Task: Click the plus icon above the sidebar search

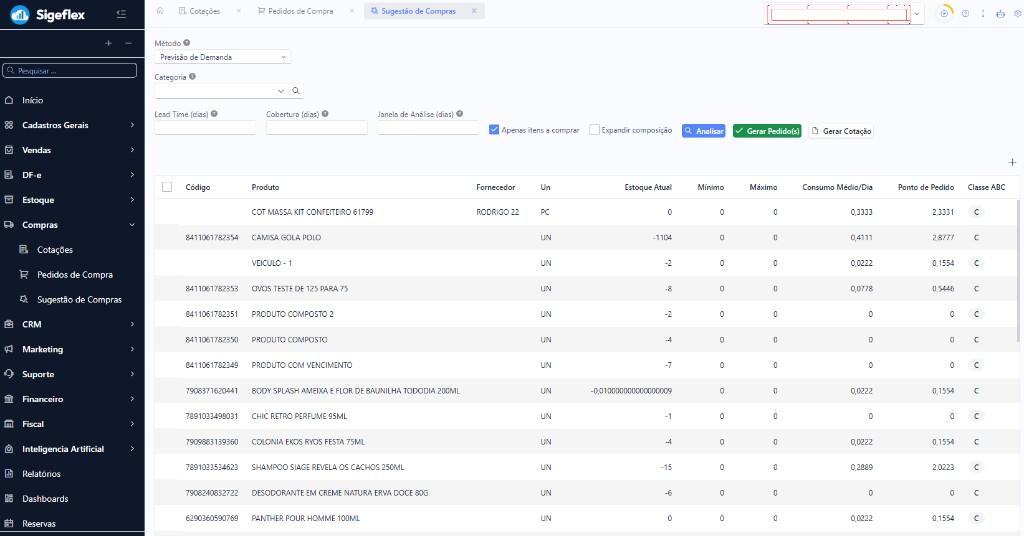Action: [108, 43]
